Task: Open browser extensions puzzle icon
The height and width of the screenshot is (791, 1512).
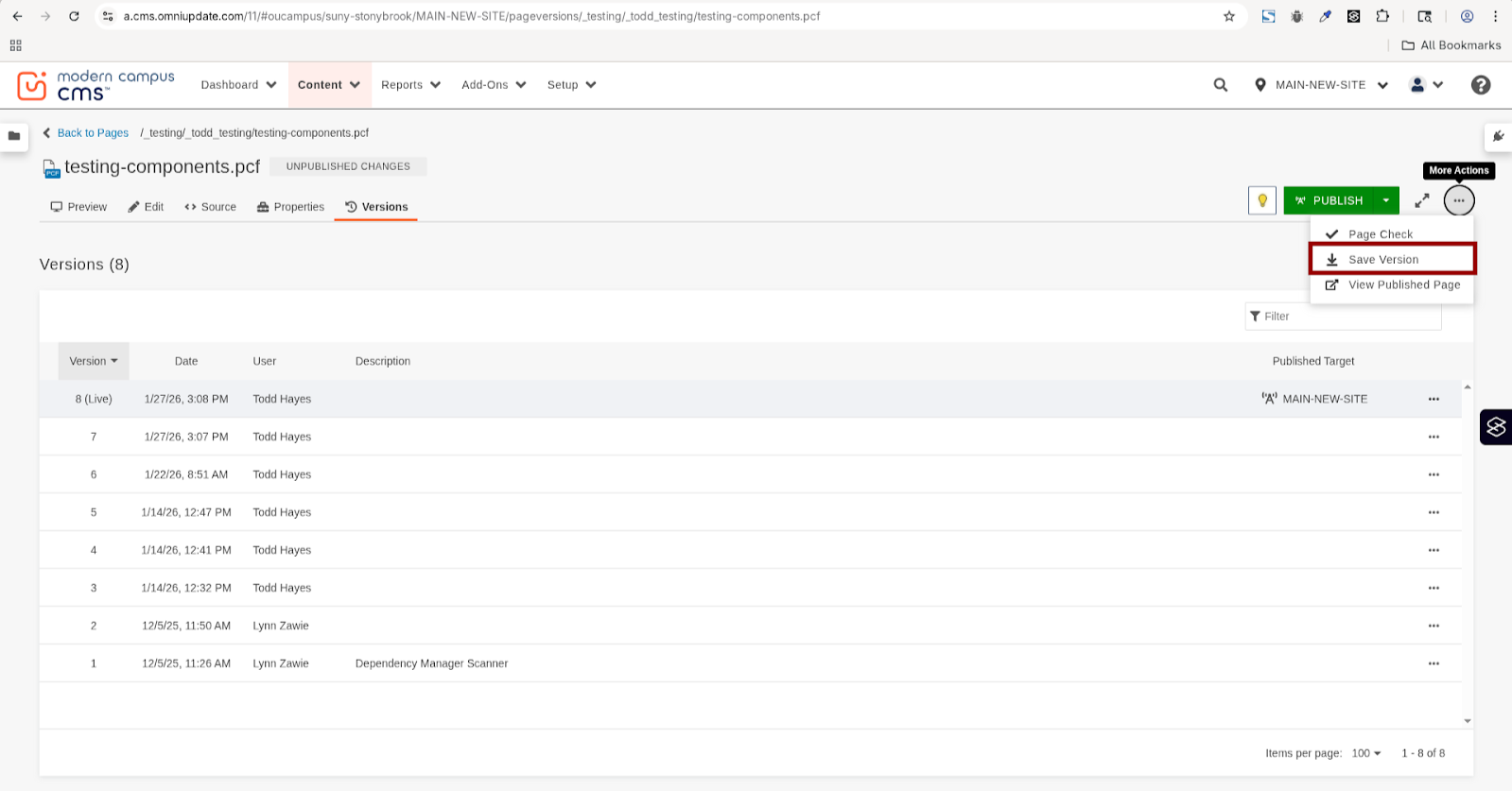Action: (1382, 16)
